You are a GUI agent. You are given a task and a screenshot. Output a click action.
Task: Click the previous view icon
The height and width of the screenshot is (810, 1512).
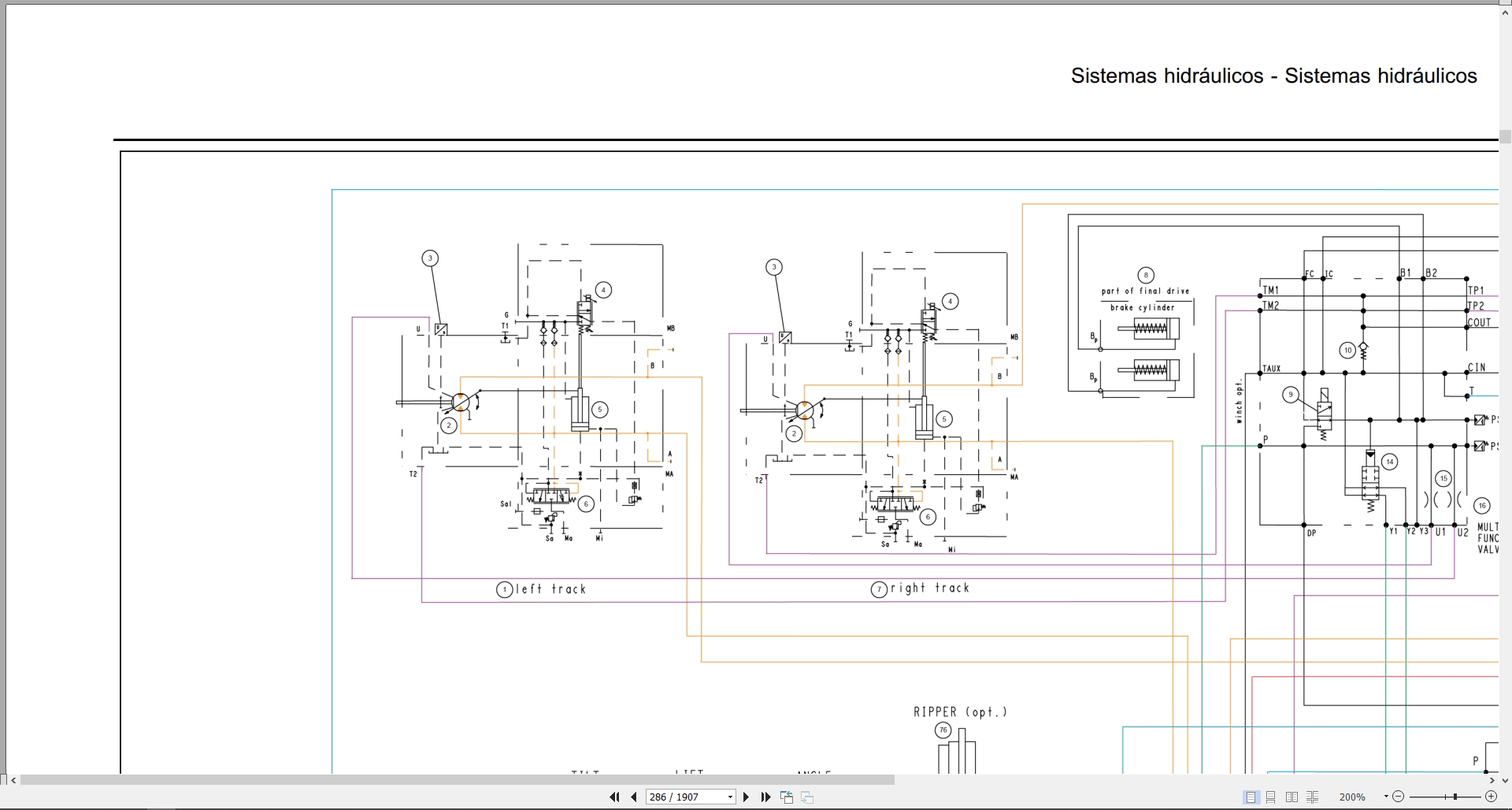tap(786, 797)
